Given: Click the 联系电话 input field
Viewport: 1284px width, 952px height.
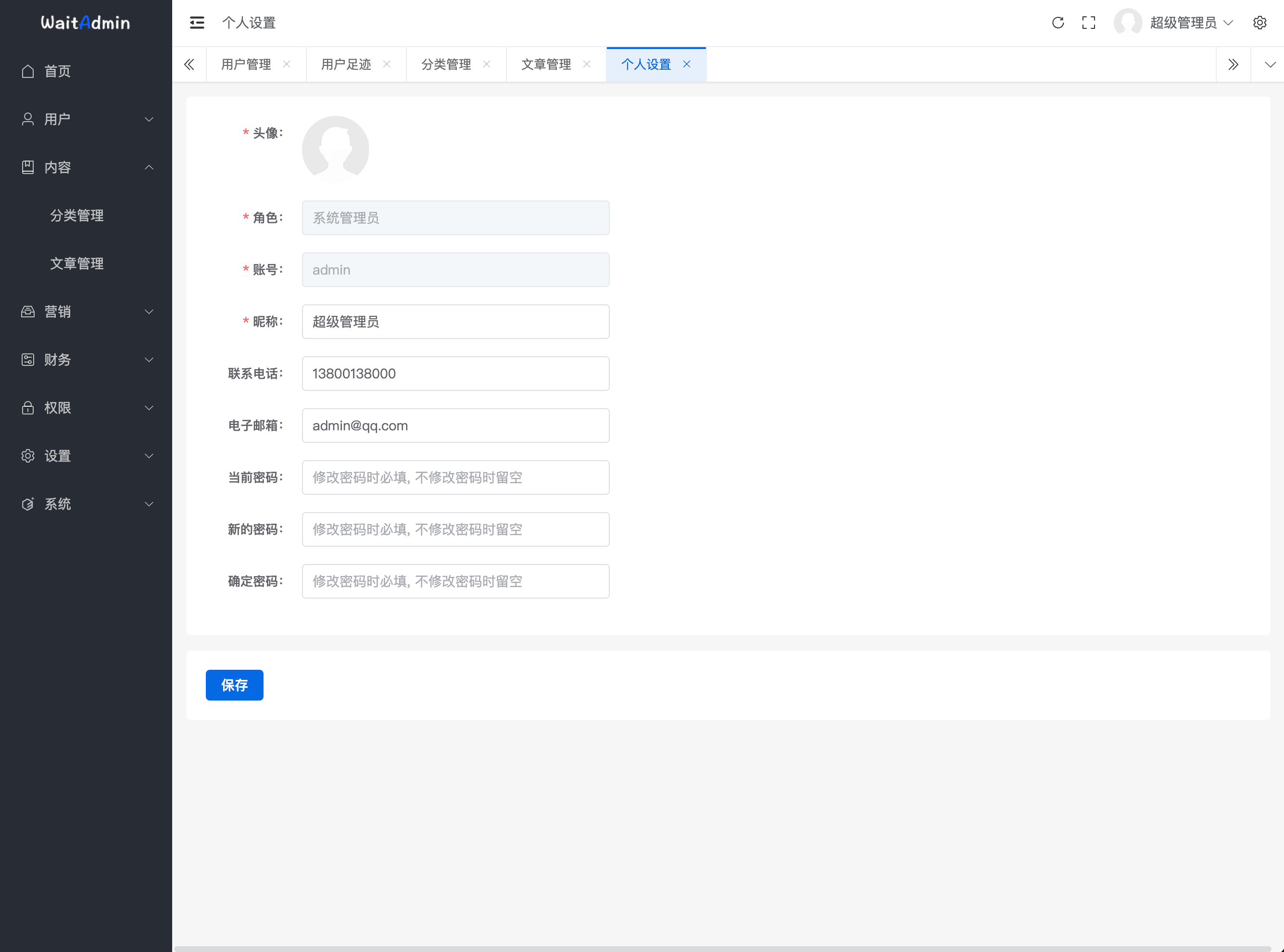Looking at the screenshot, I should [x=455, y=374].
